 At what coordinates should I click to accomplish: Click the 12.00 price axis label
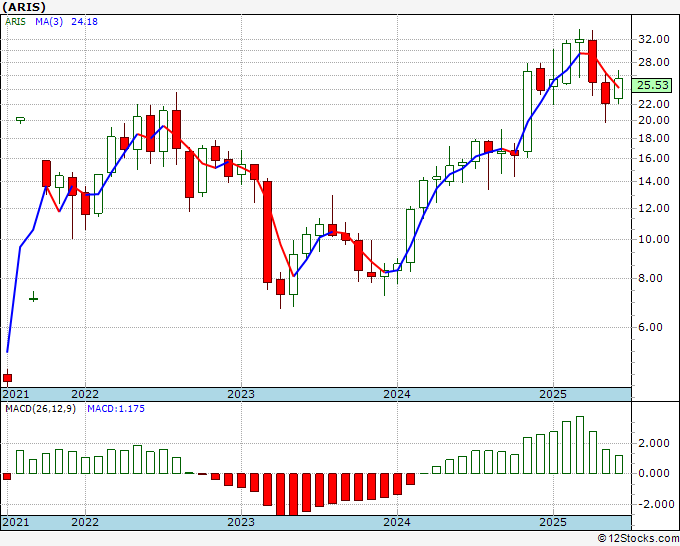[654, 208]
